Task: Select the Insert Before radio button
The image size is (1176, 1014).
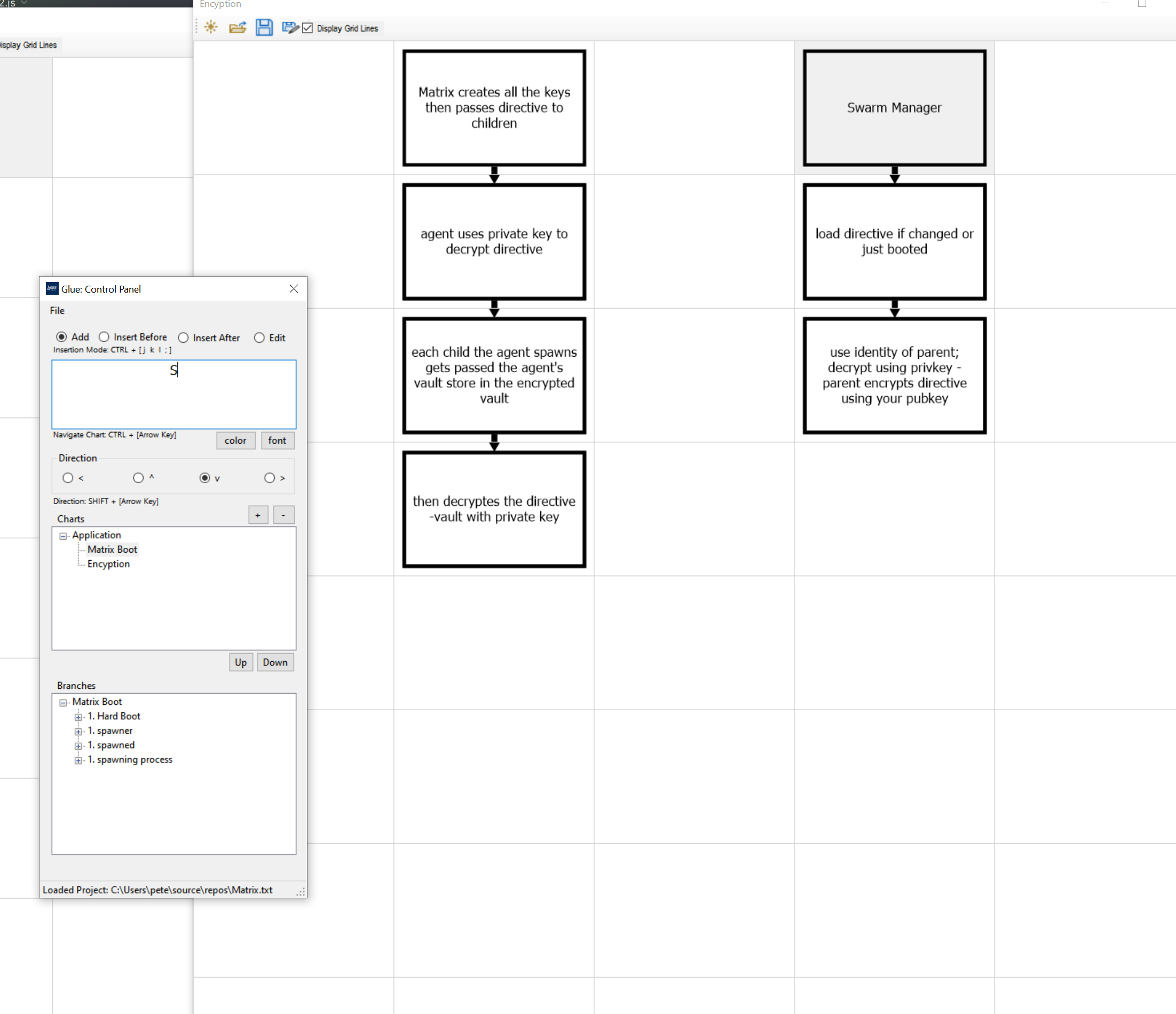Action: click(x=104, y=337)
